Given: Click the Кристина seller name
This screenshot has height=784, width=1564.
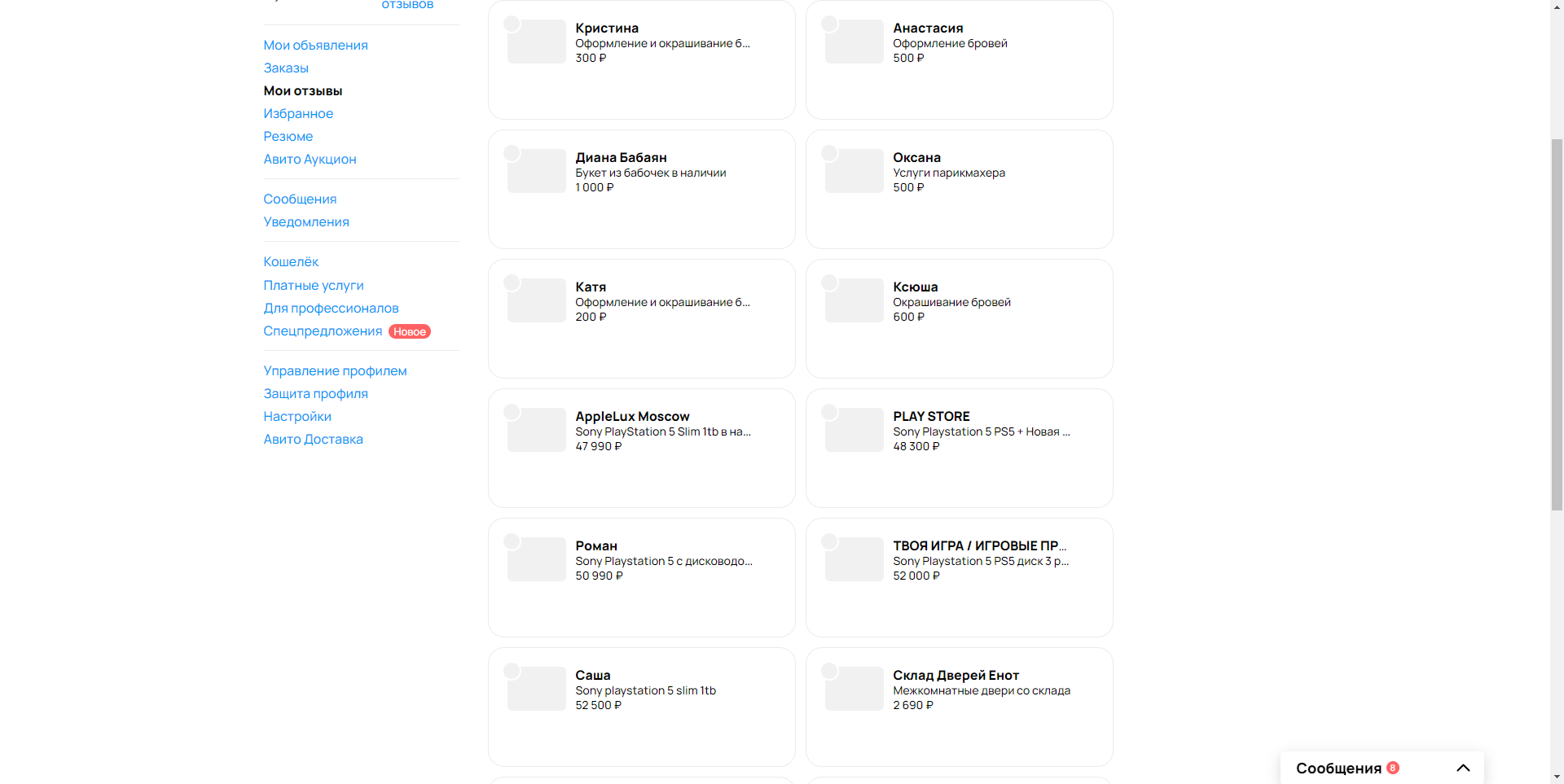Looking at the screenshot, I should 607,28.
